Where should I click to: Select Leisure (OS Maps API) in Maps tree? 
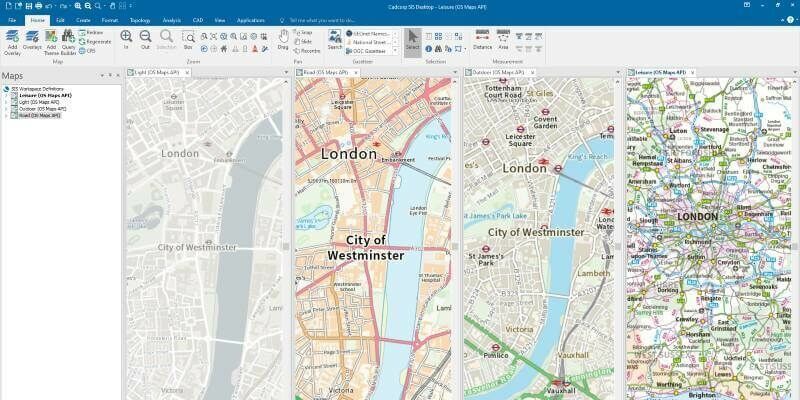tap(45, 95)
